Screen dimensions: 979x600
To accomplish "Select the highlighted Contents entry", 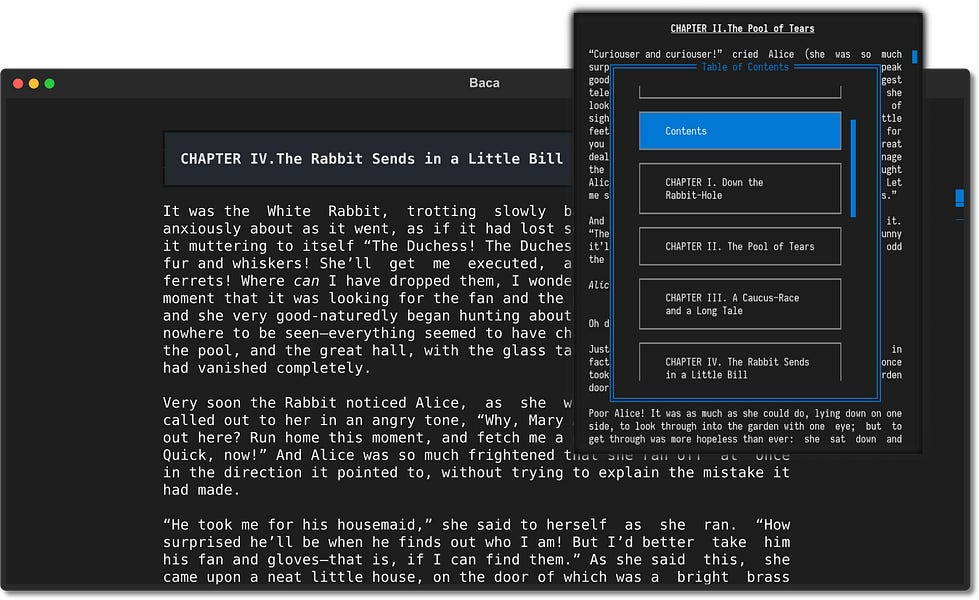I will tap(740, 131).
